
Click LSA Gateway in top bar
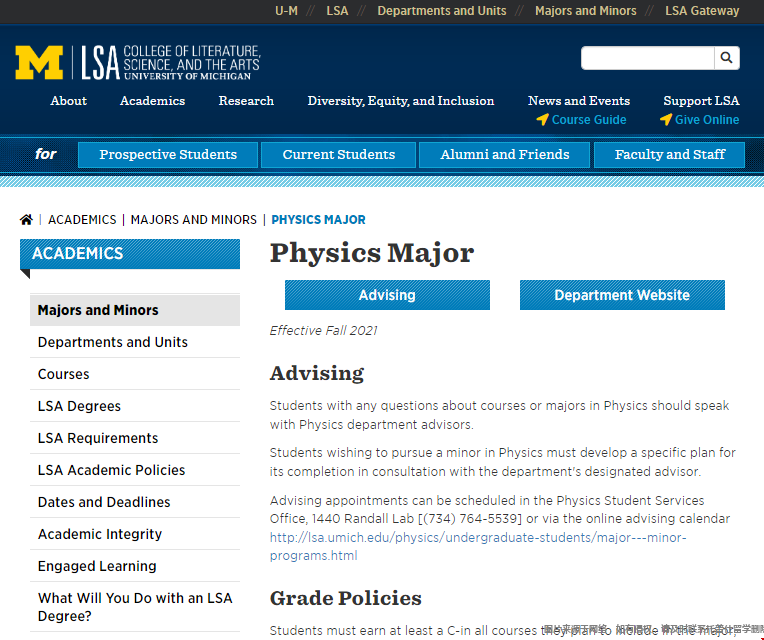[702, 11]
